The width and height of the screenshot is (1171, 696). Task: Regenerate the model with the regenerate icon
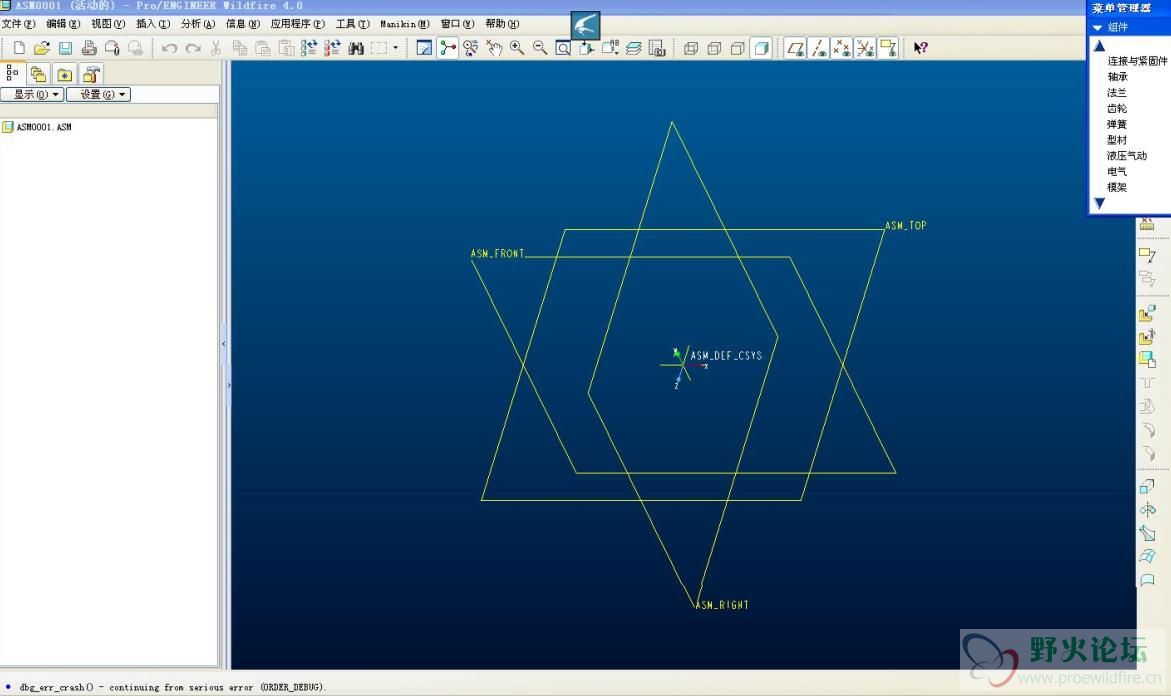pos(308,49)
